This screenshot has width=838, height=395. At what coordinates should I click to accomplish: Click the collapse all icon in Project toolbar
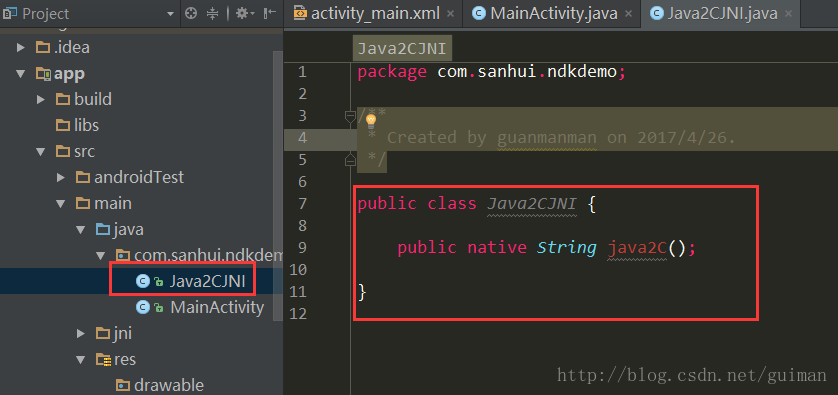[x=213, y=13]
